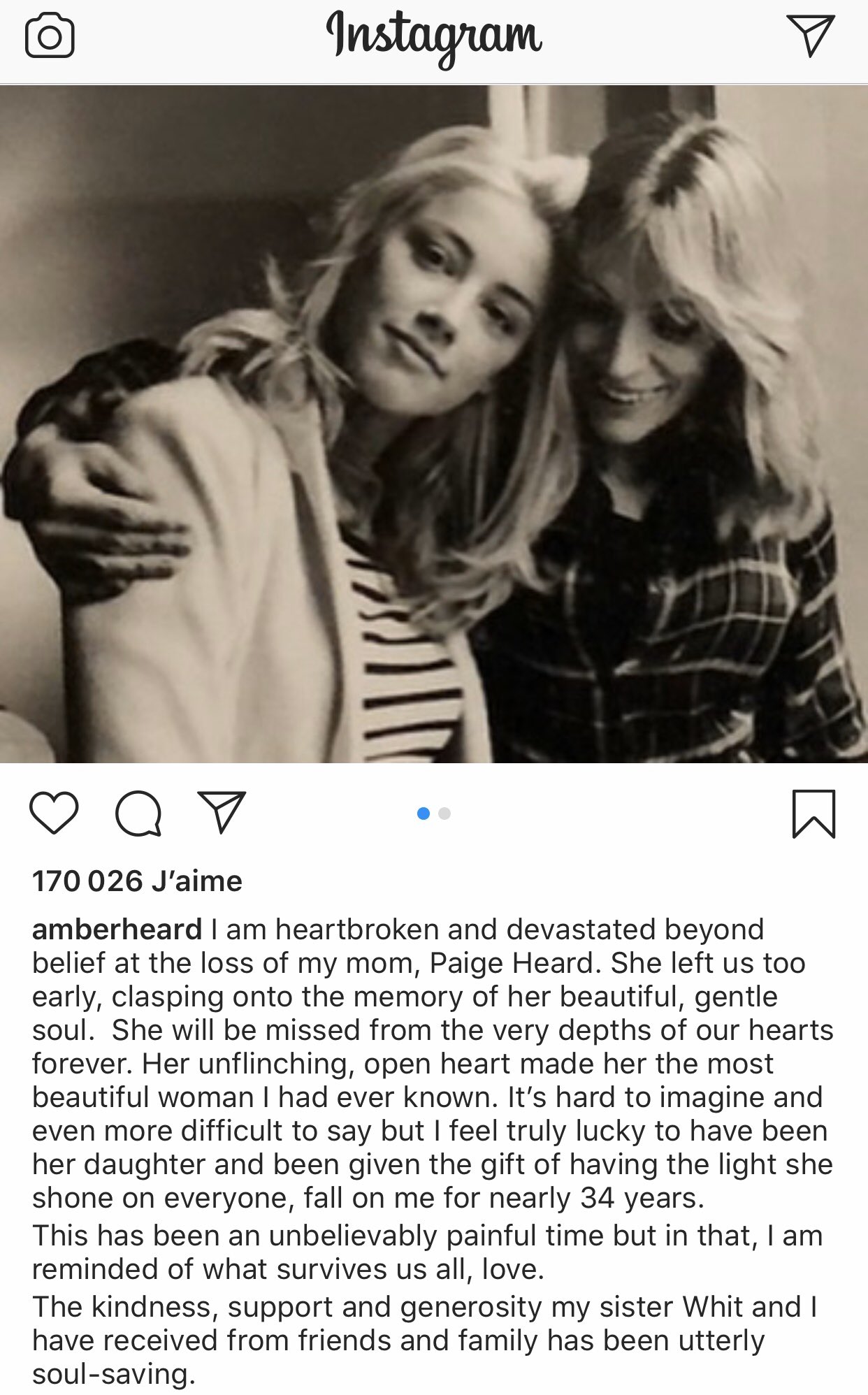Image resolution: width=868 pixels, height=1395 pixels.
Task: Share post using paper plane below photo
Action: (x=222, y=812)
